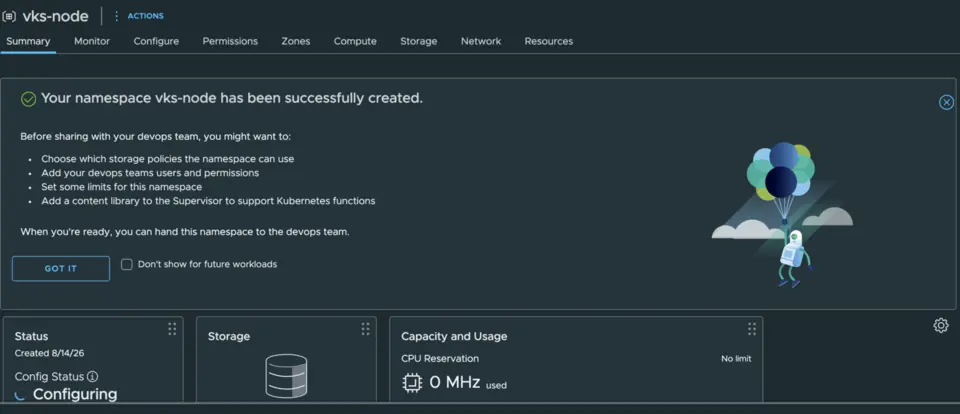Click the vks-node namespace icon
Viewport: 960px width, 414px height.
9,17
